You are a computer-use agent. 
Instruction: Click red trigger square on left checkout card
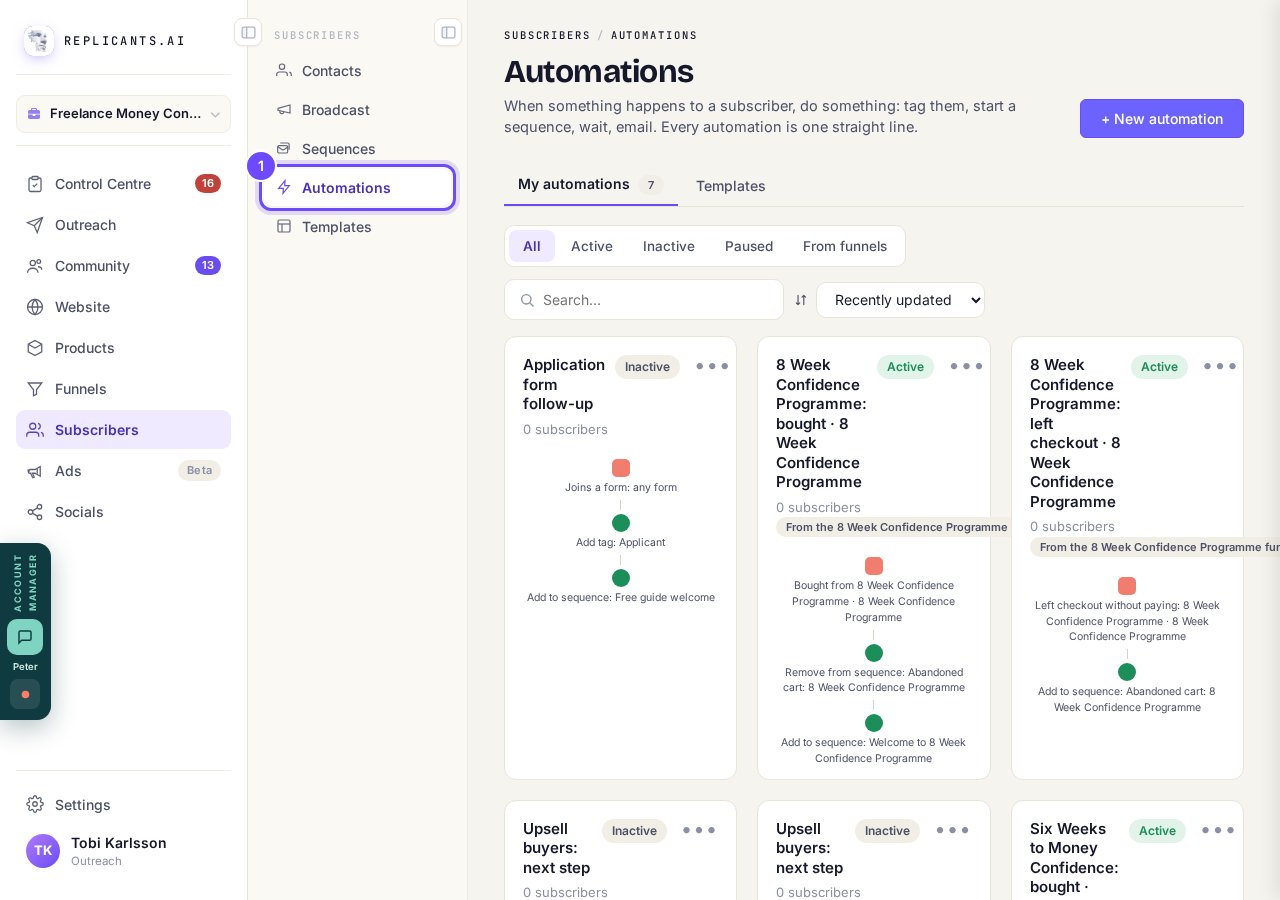(x=1127, y=586)
